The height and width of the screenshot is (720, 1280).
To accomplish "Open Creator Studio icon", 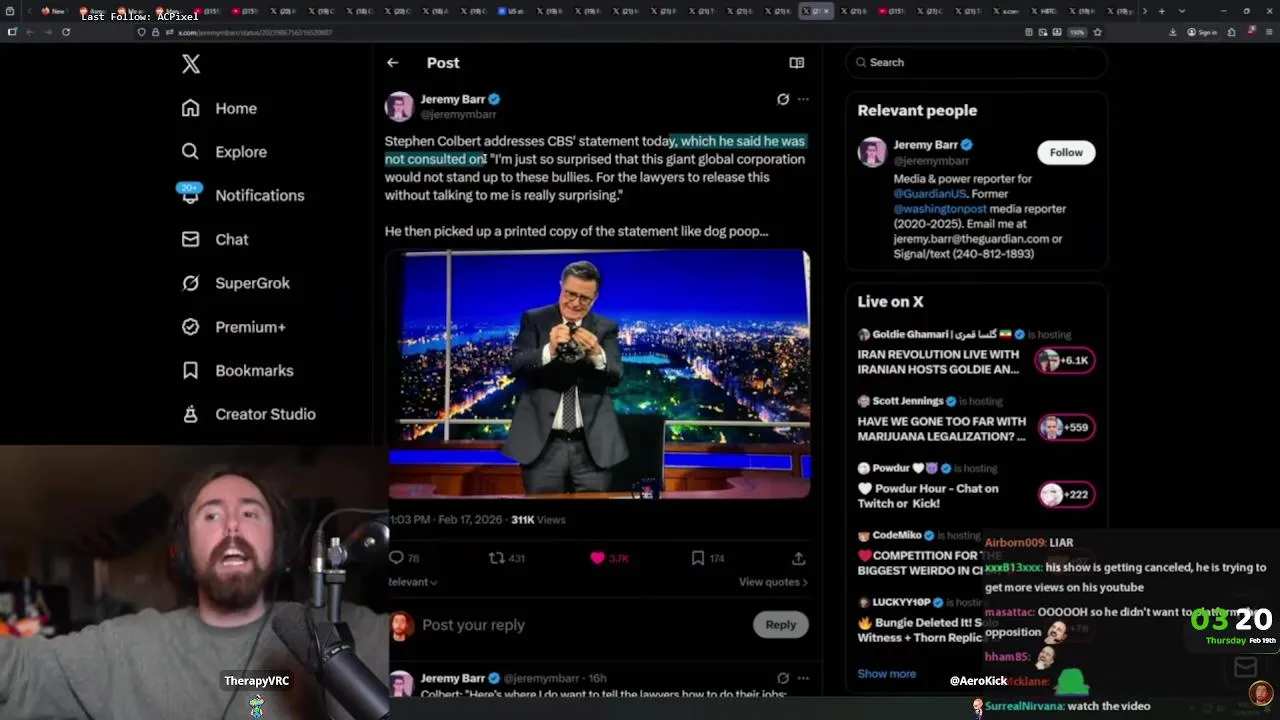I will pyautogui.click(x=190, y=414).
